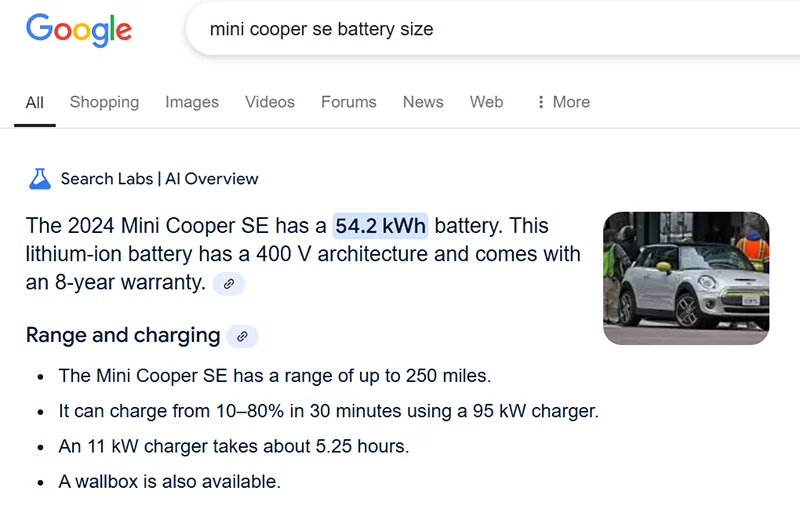800x520 pixels.
Task: Click the "11 kW charger" bullet text
Action: click(234, 446)
